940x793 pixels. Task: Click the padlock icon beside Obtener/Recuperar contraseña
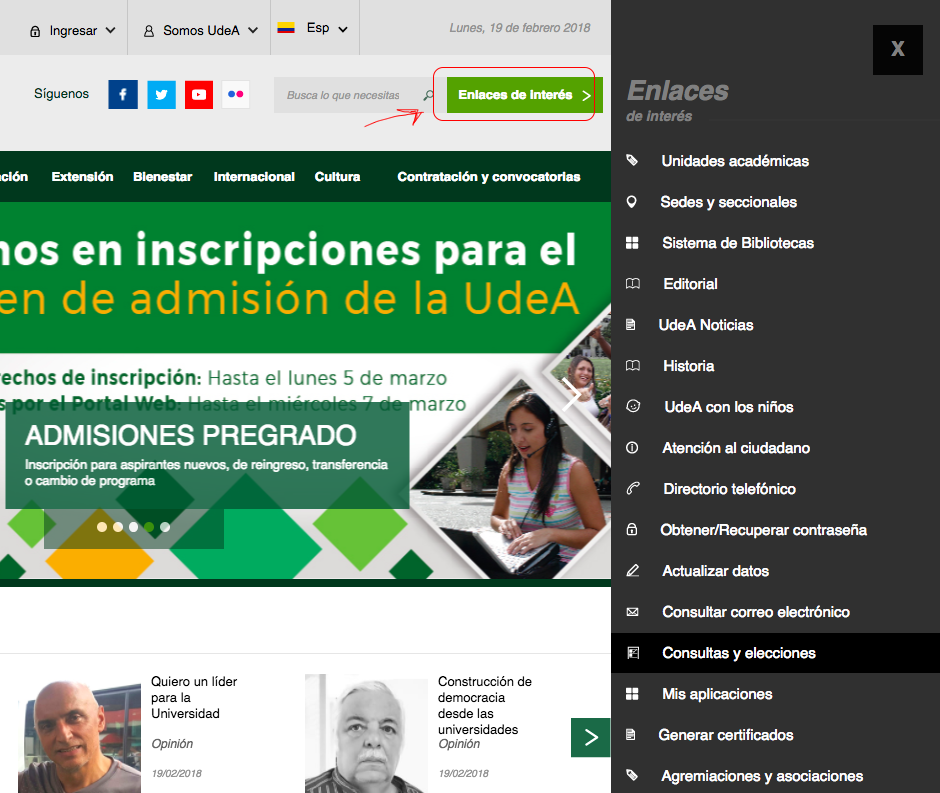coord(631,529)
